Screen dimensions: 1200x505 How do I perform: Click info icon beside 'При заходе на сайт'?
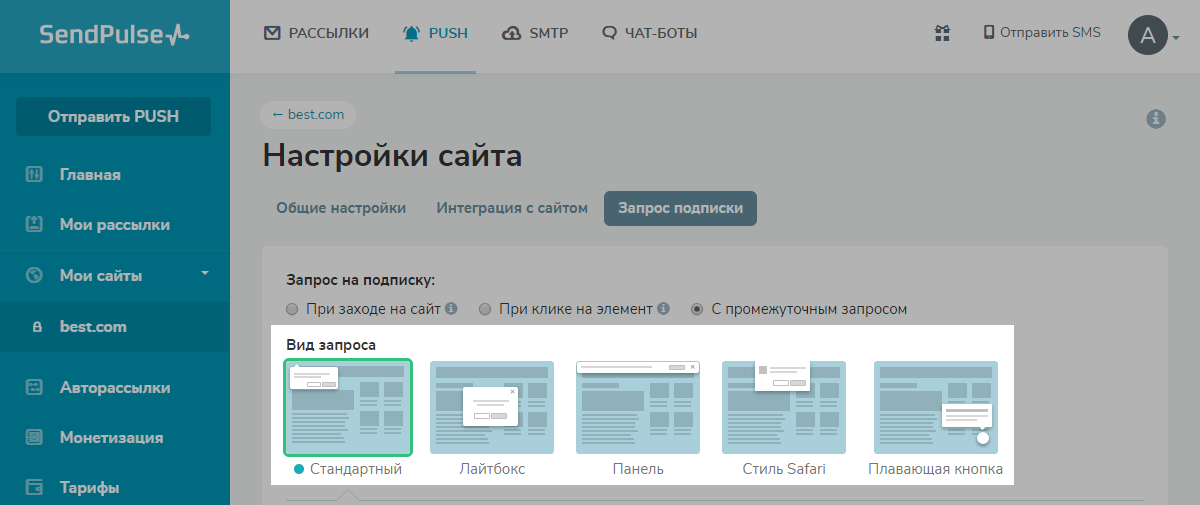pyautogui.click(x=451, y=309)
